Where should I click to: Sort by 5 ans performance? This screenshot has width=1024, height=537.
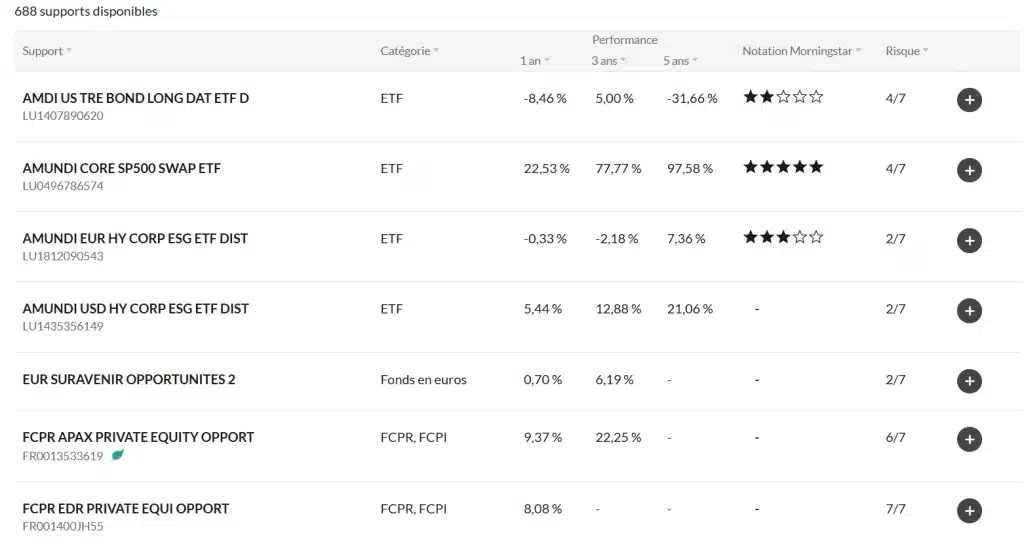pyautogui.click(x=680, y=61)
